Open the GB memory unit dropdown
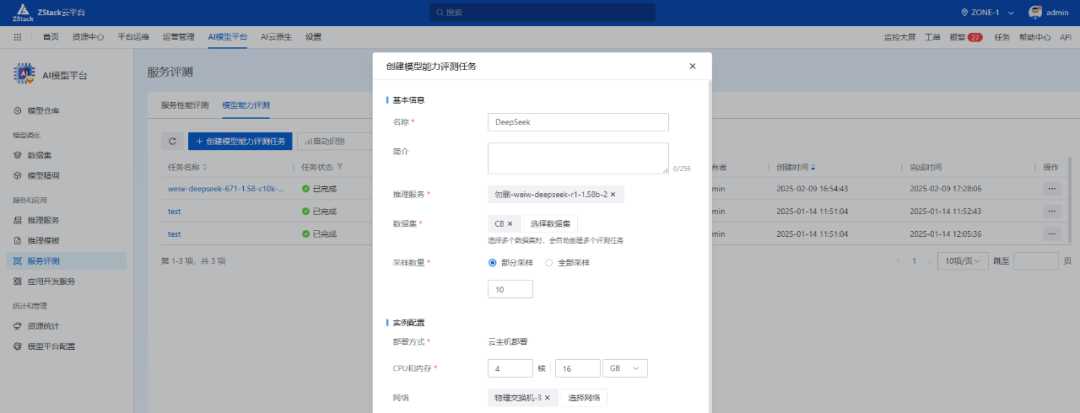The height and width of the screenshot is (413, 1080). tap(625, 369)
